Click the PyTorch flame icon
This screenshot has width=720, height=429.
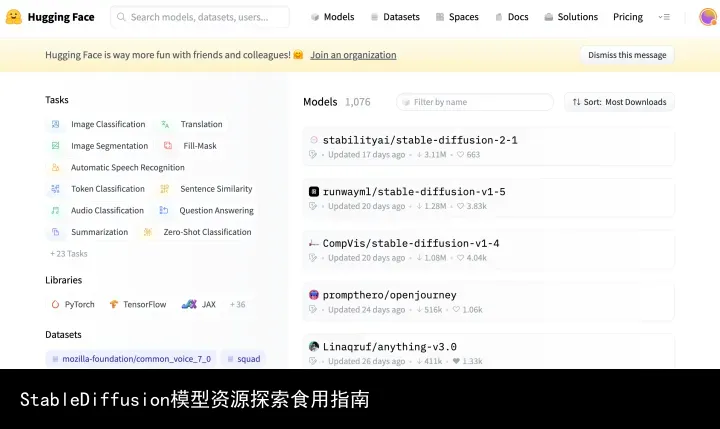pos(56,304)
